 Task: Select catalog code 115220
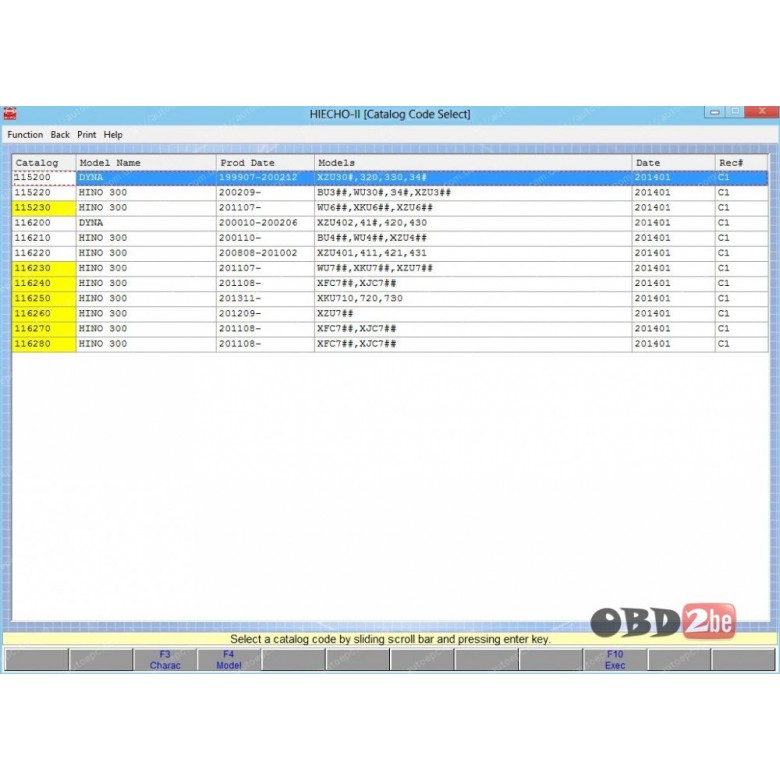coord(44,193)
